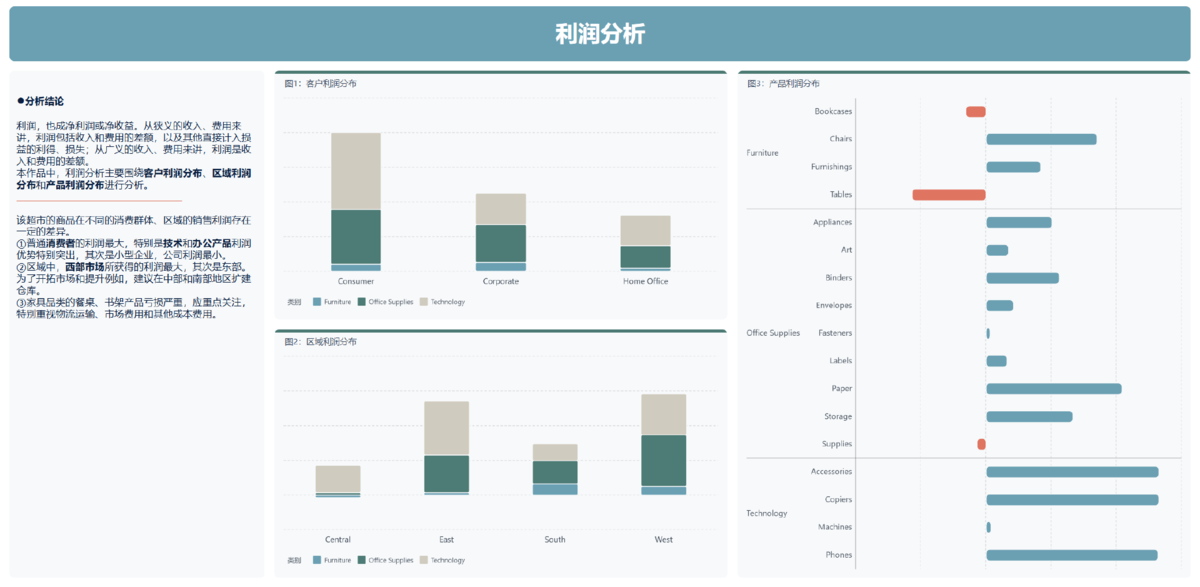Screen dimensions: 1200x587
Task: Select Corporate bar's Office Supplies segment
Action: tap(501, 244)
